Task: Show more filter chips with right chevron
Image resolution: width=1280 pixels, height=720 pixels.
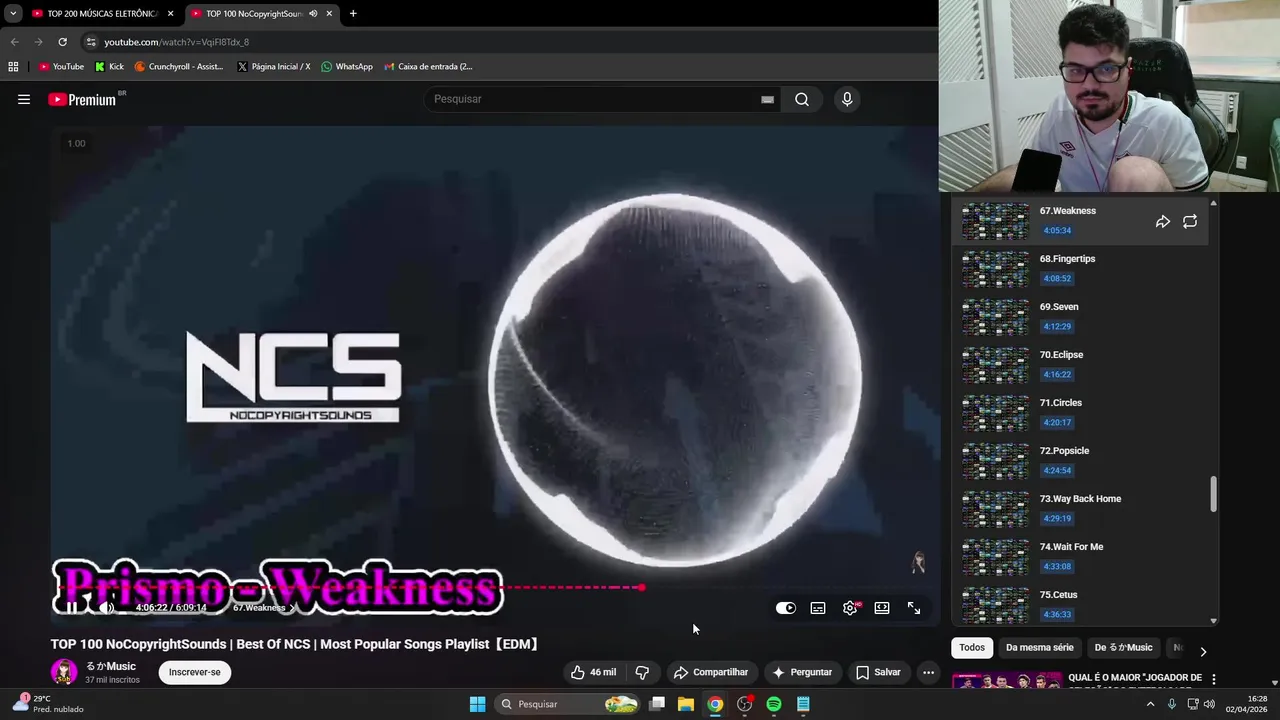Action: (x=1203, y=651)
